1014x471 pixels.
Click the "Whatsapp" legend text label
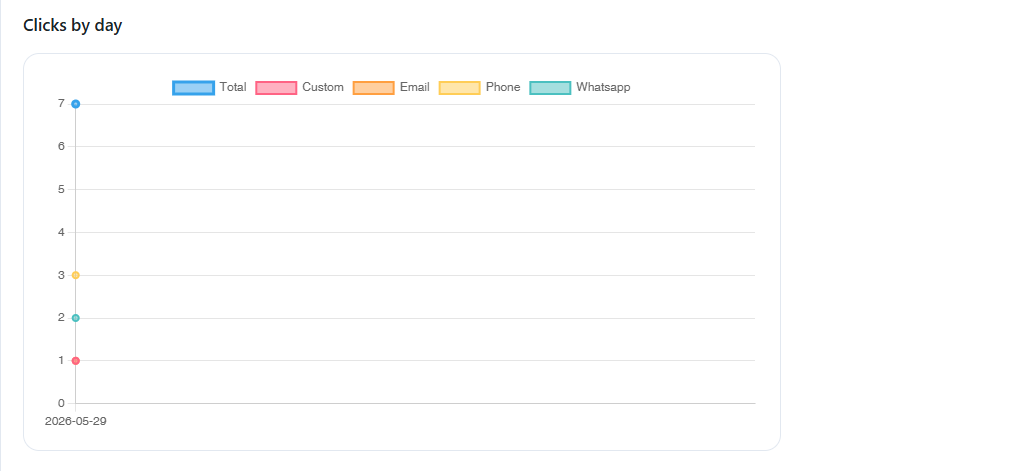coord(603,87)
